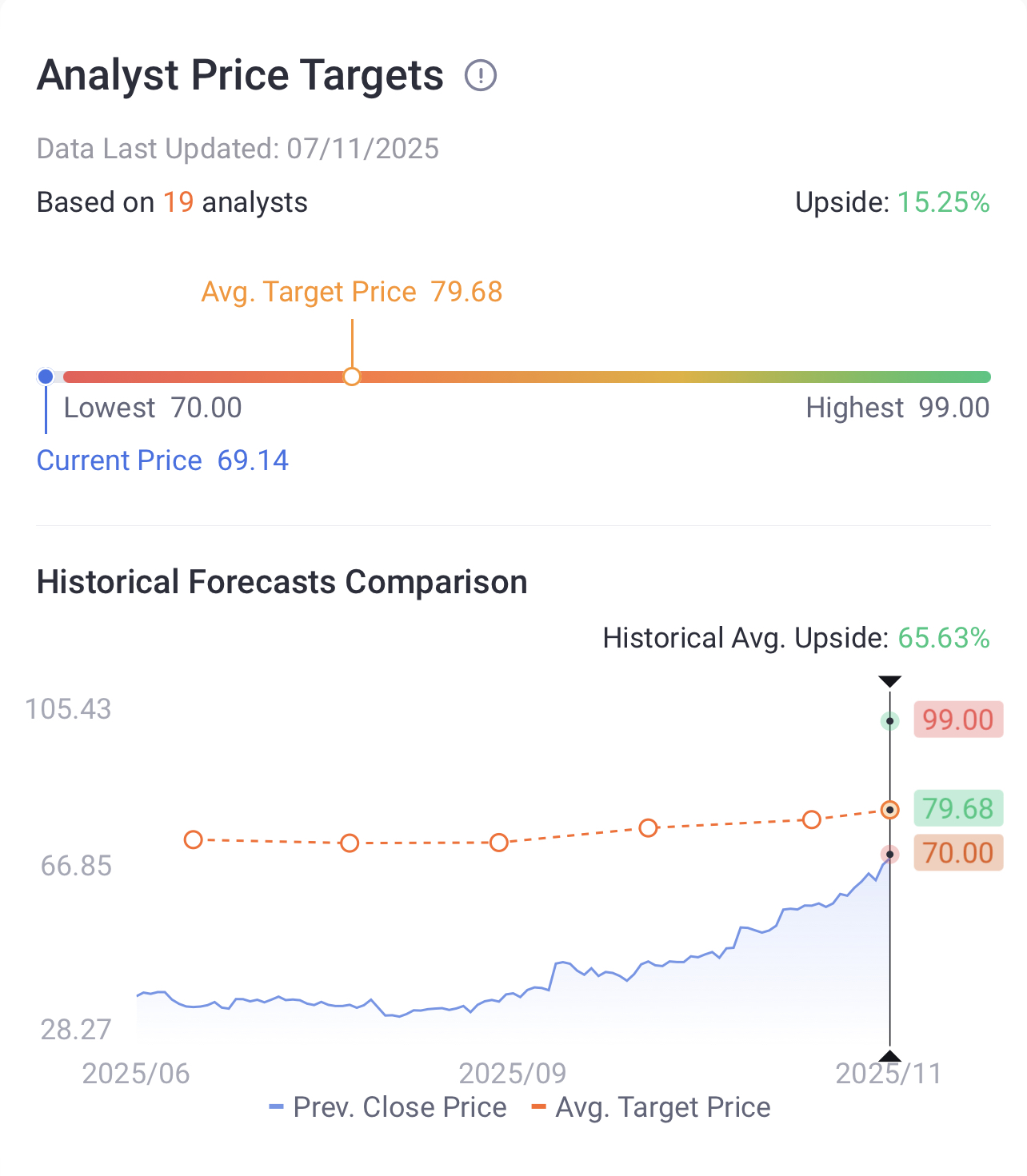The width and height of the screenshot is (1027, 1176).
Task: Click the black triangle marker above the chart
Action: (x=889, y=681)
